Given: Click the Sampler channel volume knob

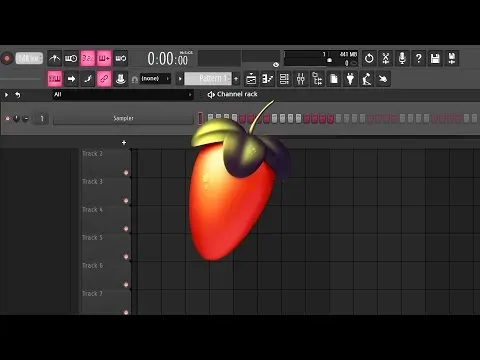Looking at the screenshot, I should pyautogui.click(x=25, y=118).
